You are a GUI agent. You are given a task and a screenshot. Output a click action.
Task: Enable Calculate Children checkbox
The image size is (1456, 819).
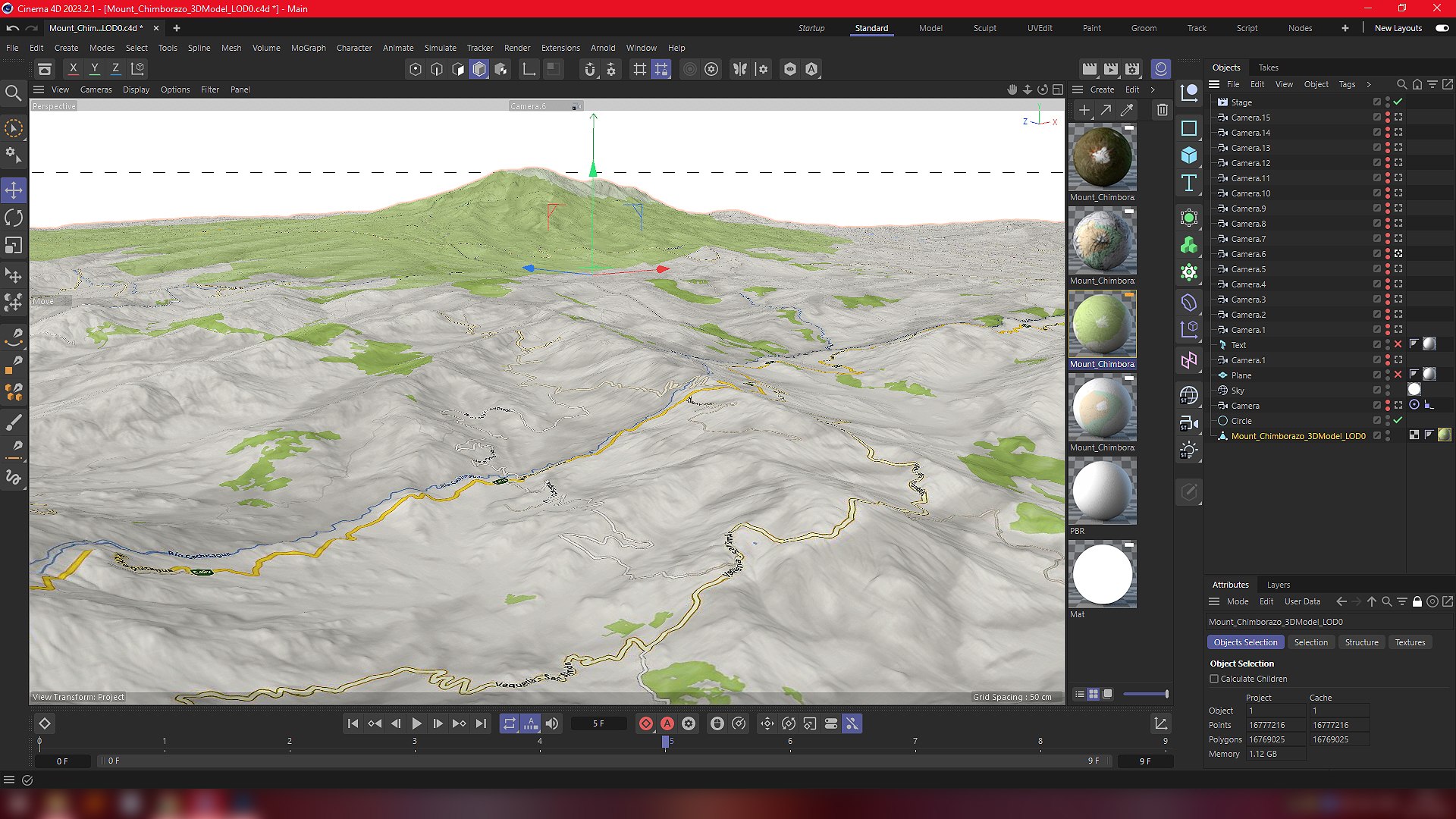(x=1214, y=679)
